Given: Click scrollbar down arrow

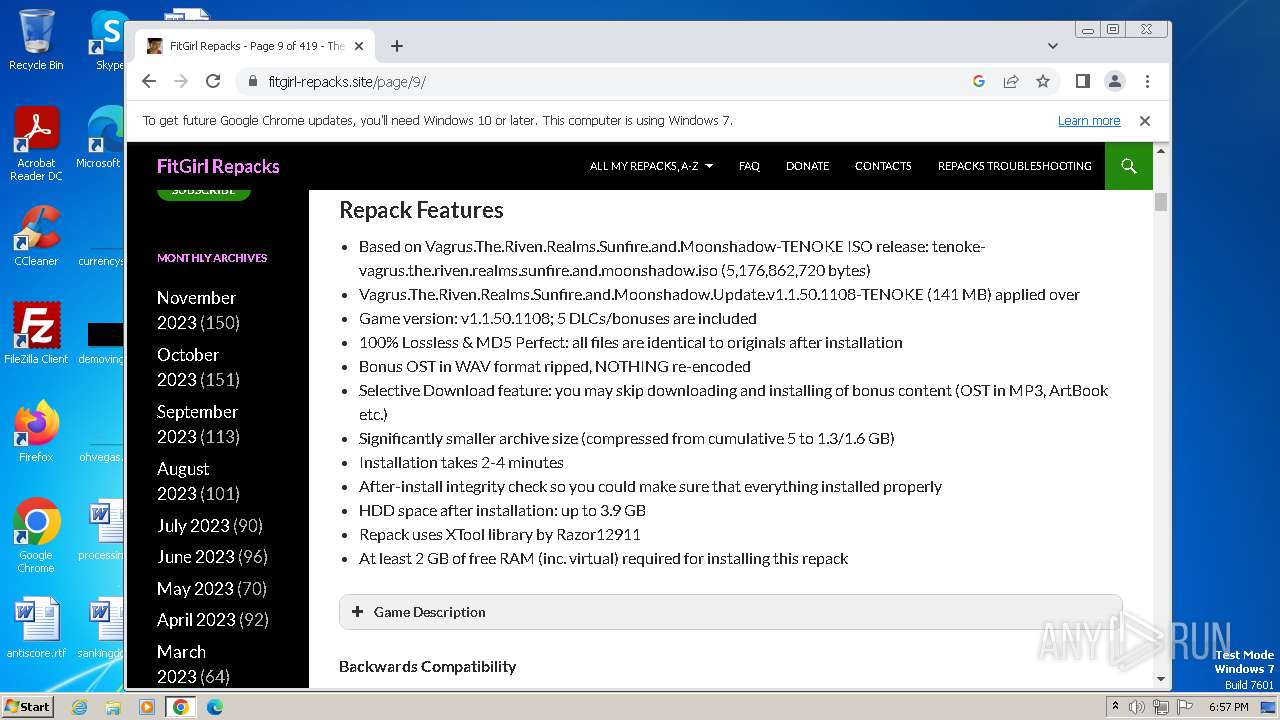Looking at the screenshot, I should [x=1161, y=679].
